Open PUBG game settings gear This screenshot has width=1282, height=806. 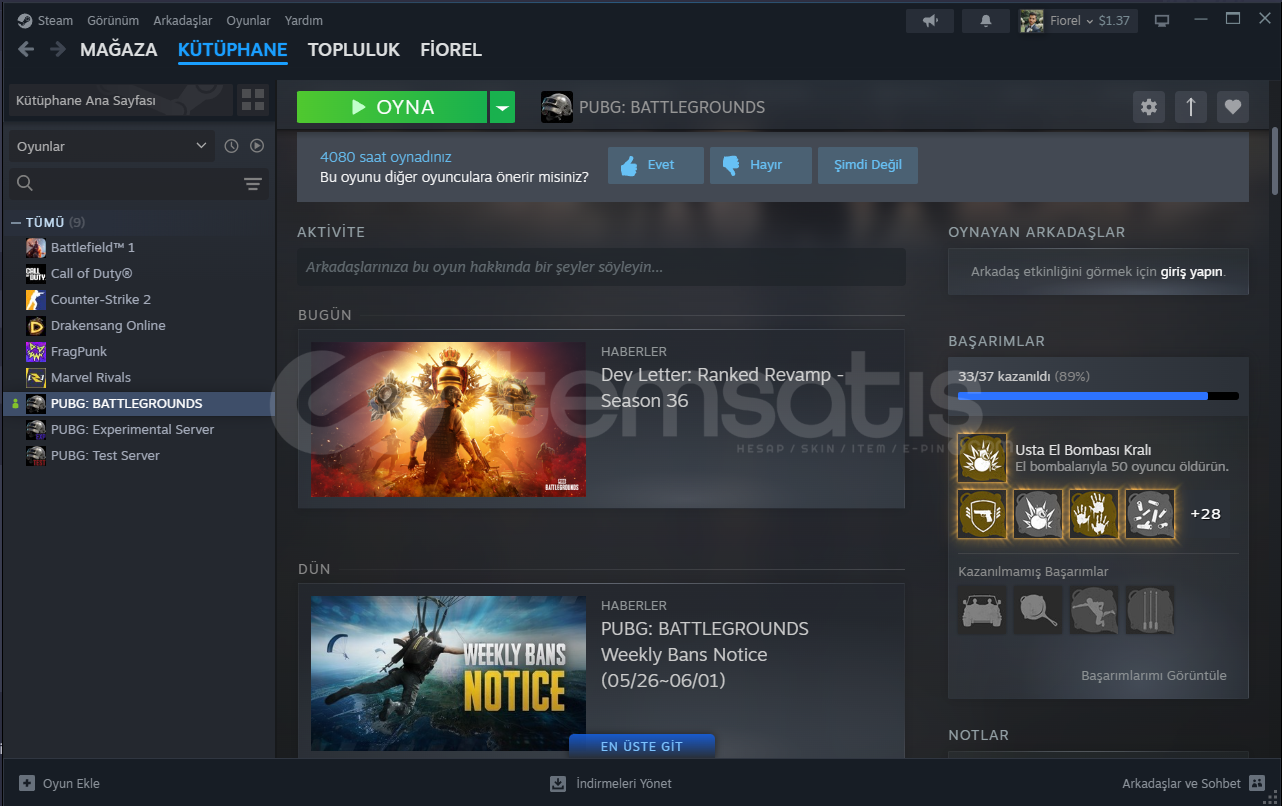coord(1149,107)
